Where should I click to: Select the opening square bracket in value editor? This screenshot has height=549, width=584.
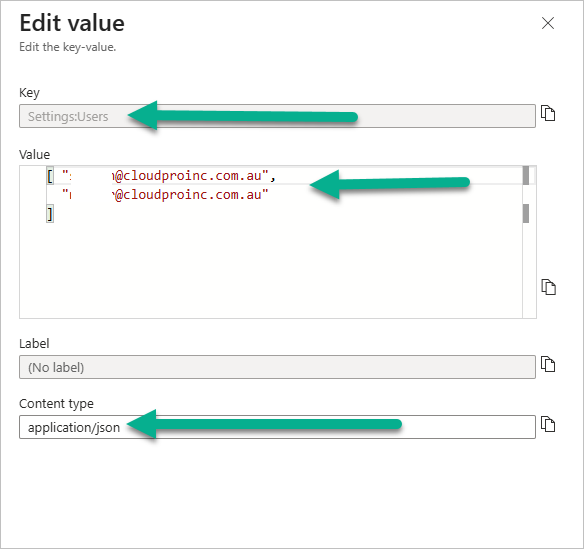50,176
